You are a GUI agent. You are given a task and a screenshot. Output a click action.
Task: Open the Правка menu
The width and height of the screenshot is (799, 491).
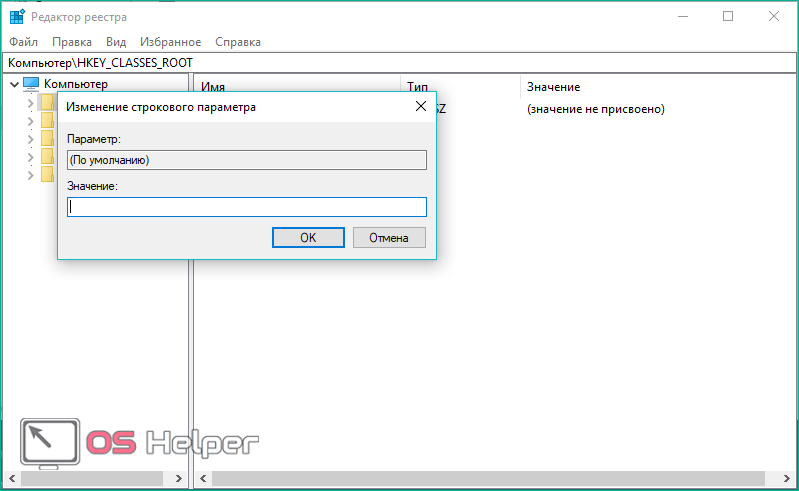pos(72,42)
